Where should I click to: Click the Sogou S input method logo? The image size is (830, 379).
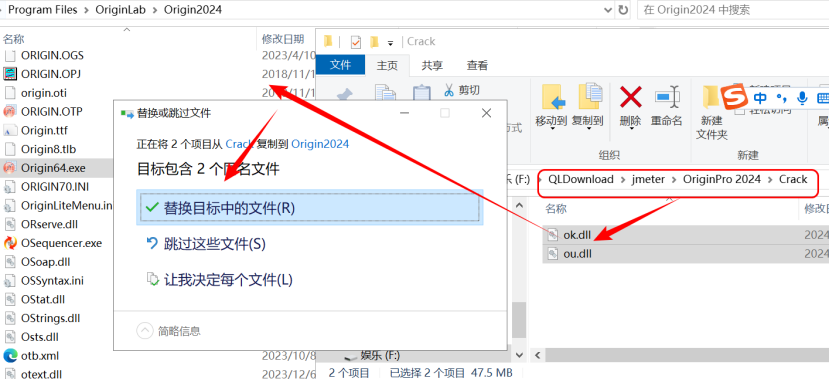click(x=735, y=97)
